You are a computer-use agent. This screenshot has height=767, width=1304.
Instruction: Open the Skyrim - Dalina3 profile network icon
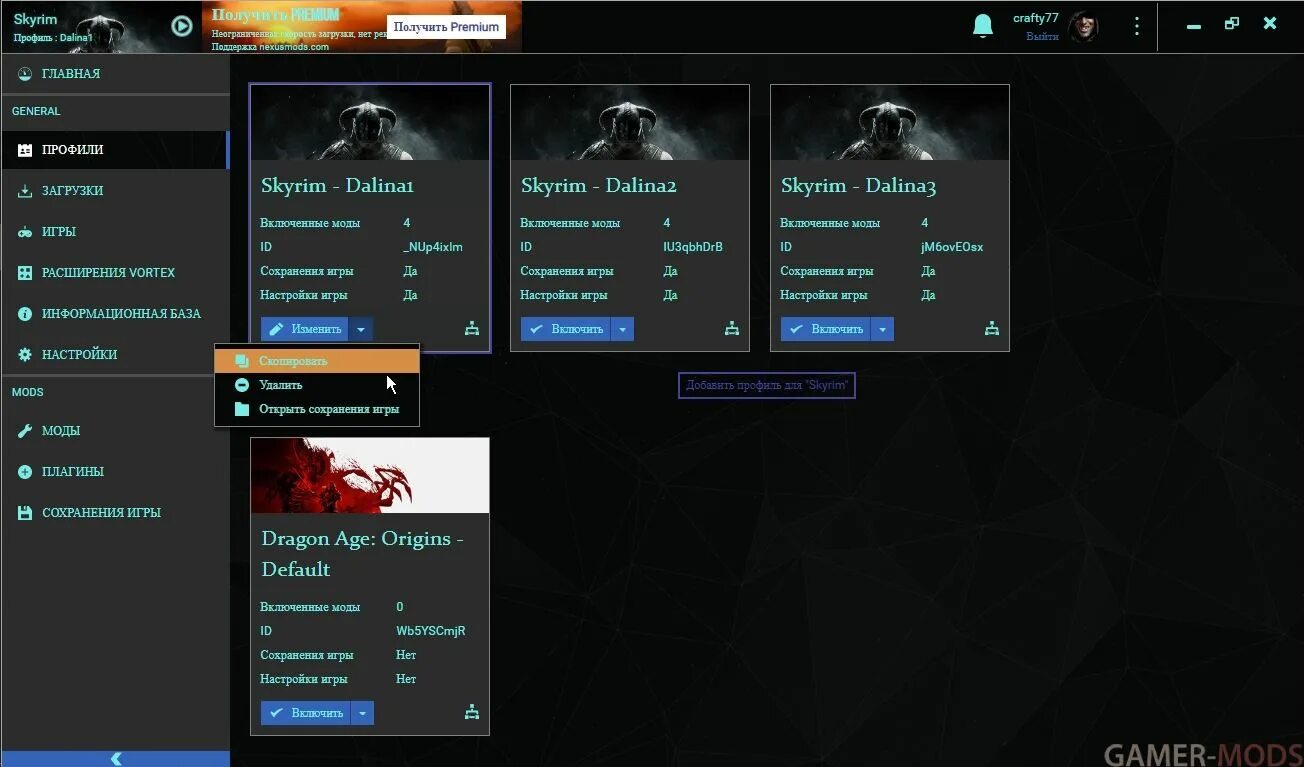point(992,328)
